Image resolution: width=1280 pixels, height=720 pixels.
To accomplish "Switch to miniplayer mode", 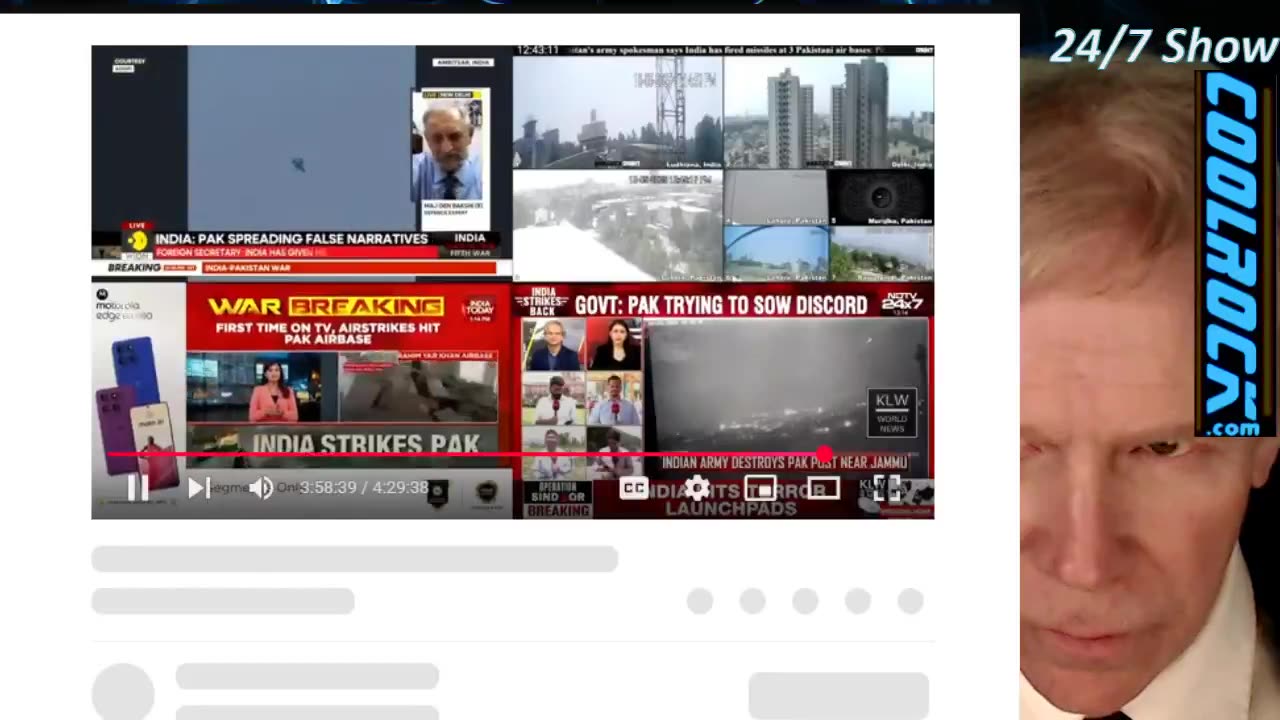I will coord(760,488).
